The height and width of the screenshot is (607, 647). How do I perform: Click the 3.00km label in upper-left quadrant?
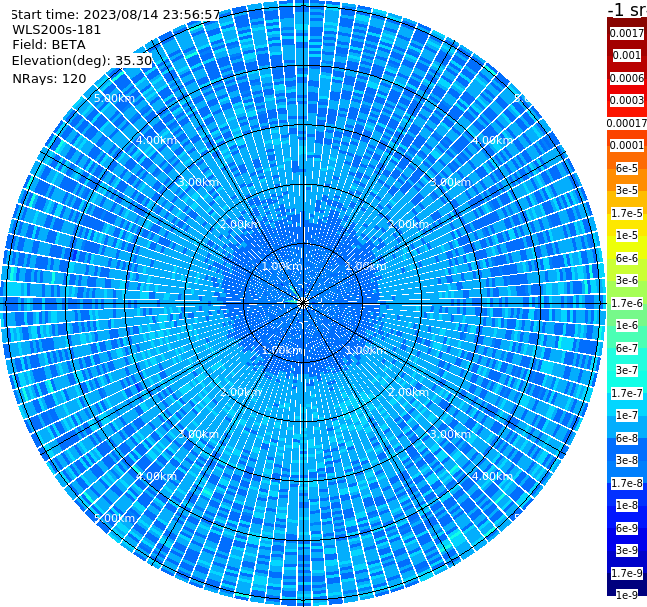[x=198, y=182]
